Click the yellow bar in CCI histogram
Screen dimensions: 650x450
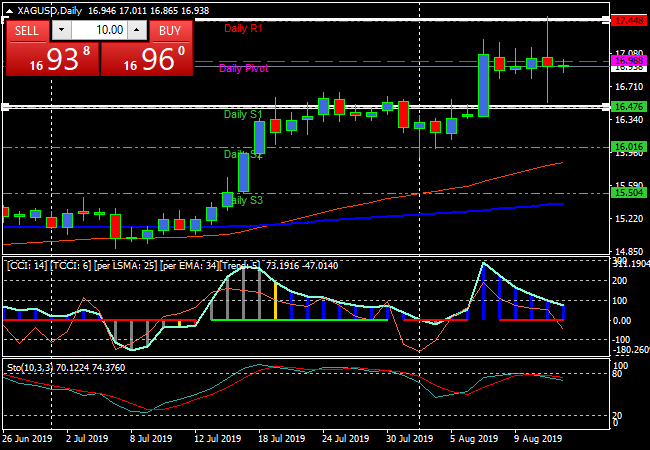[x=275, y=299]
